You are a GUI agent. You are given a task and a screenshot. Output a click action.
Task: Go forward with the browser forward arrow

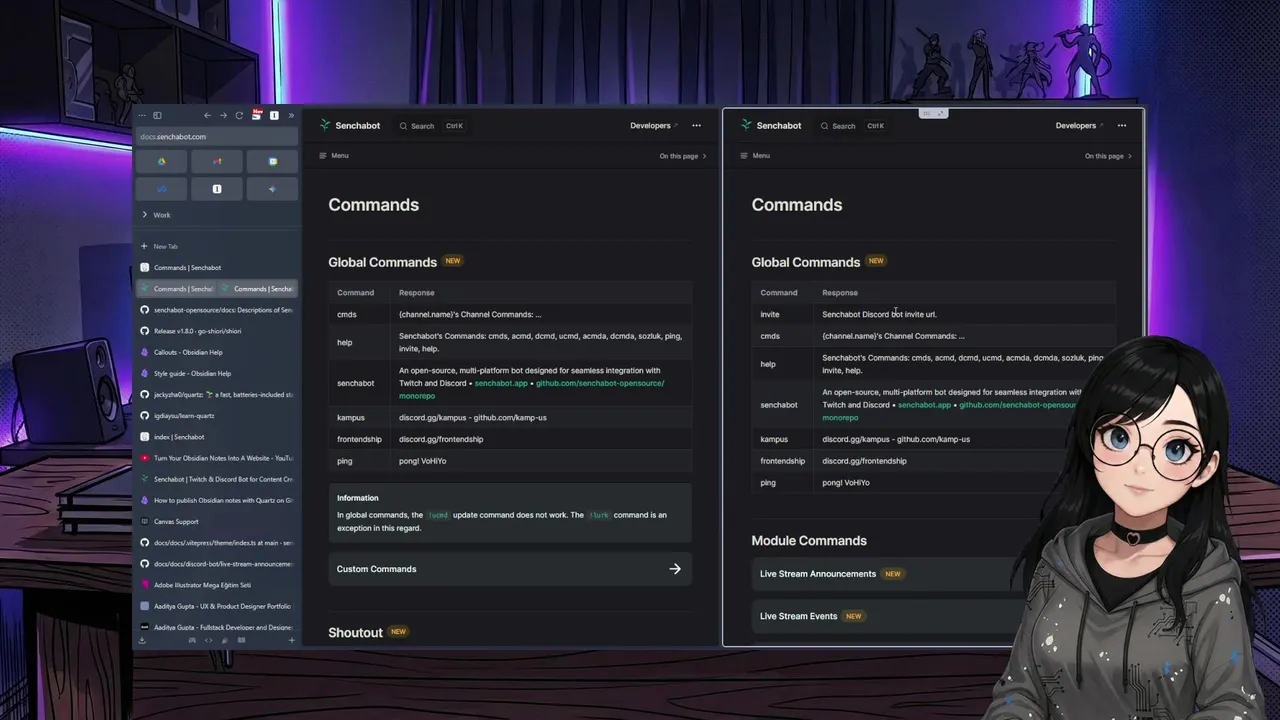[223, 115]
